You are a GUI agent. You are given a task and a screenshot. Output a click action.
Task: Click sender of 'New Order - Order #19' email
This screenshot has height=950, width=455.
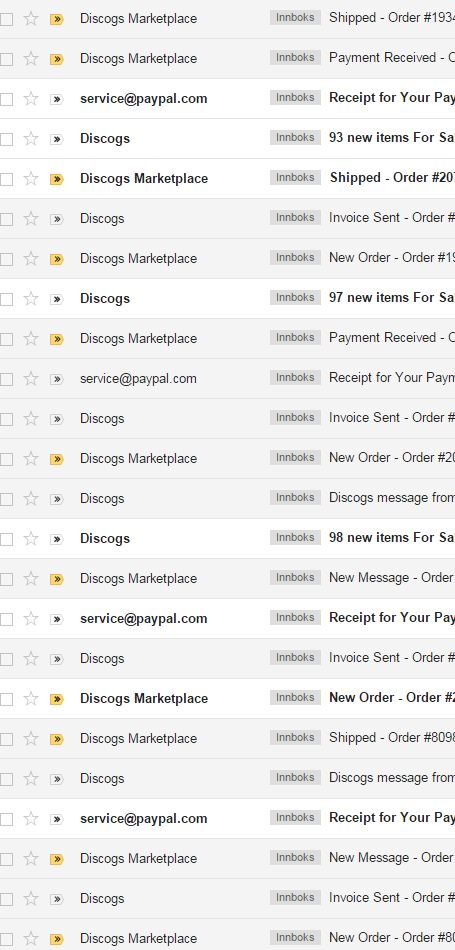[138, 259]
